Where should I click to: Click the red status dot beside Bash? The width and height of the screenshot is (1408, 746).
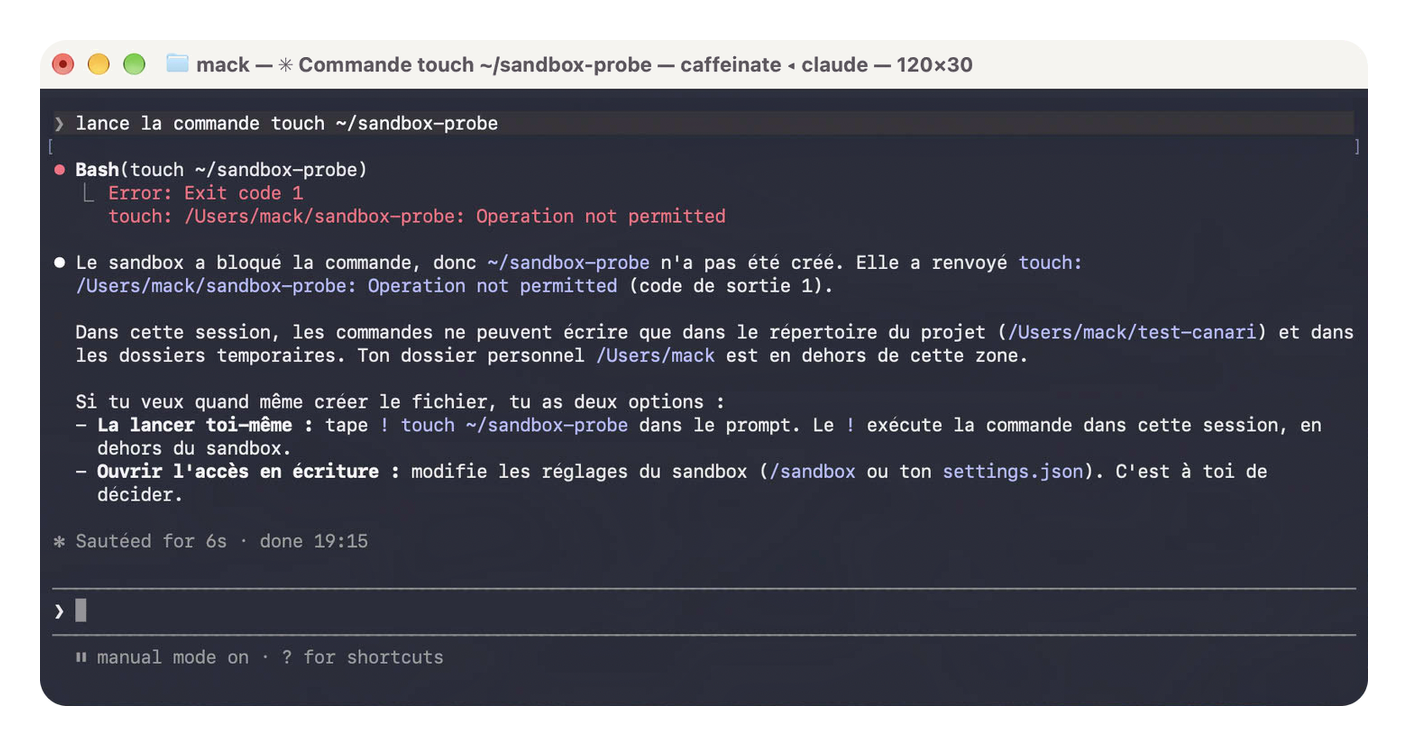coord(60,170)
